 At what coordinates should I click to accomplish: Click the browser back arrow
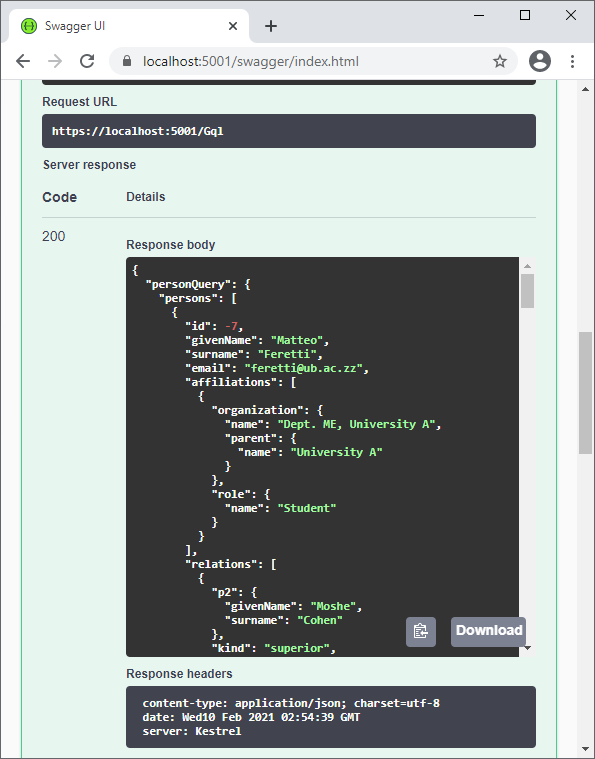[23, 61]
